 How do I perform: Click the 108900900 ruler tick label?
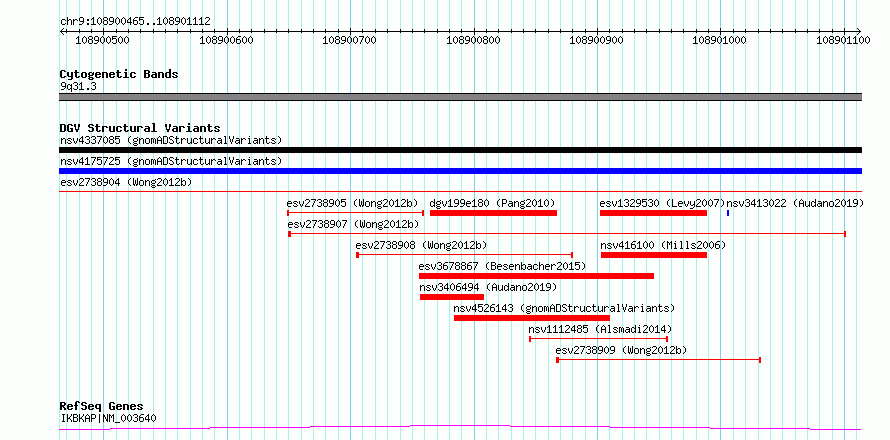[x=597, y=40]
